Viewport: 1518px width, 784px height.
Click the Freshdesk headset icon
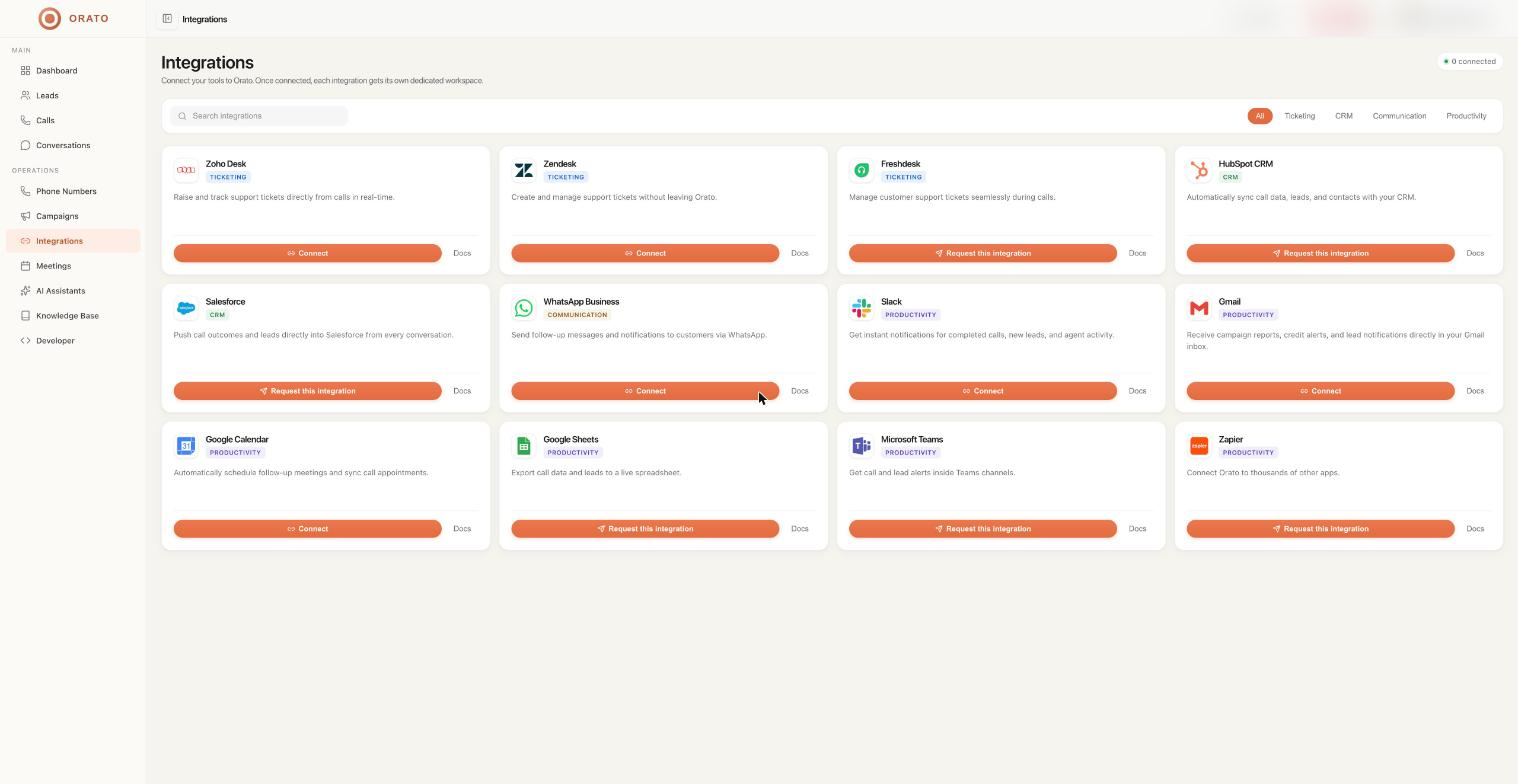[x=861, y=170]
